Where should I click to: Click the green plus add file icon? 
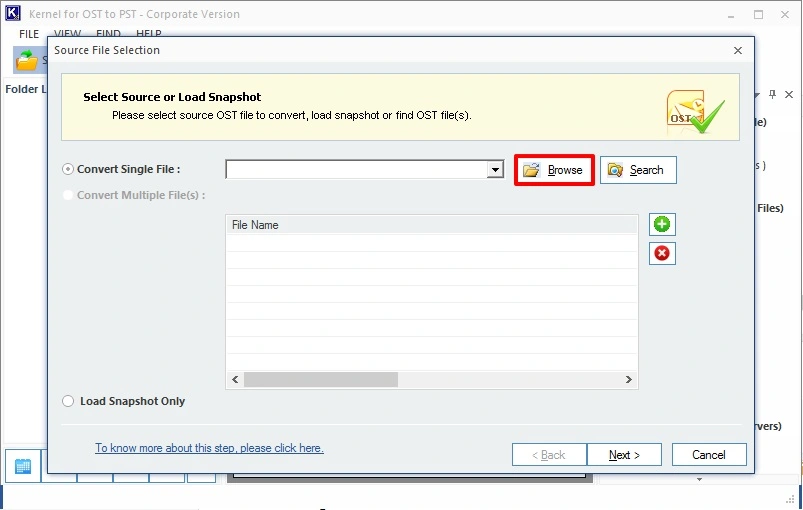coord(662,224)
